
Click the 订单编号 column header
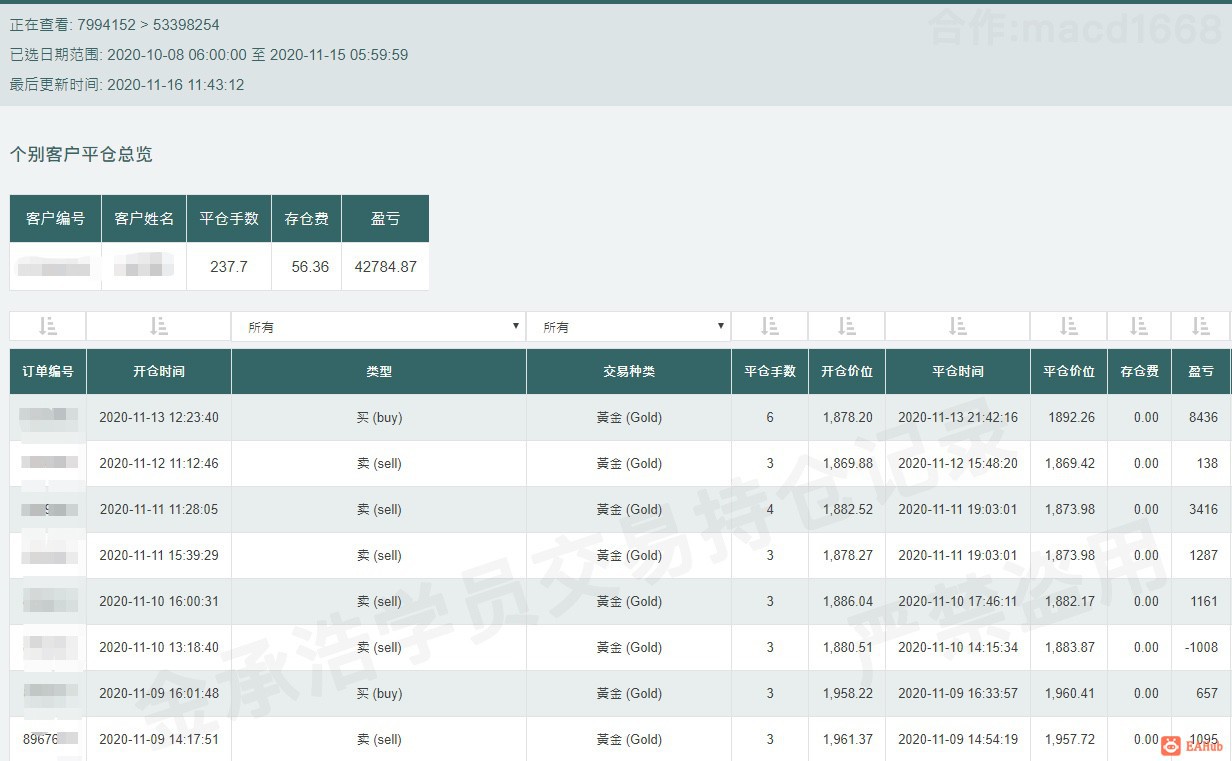point(48,371)
